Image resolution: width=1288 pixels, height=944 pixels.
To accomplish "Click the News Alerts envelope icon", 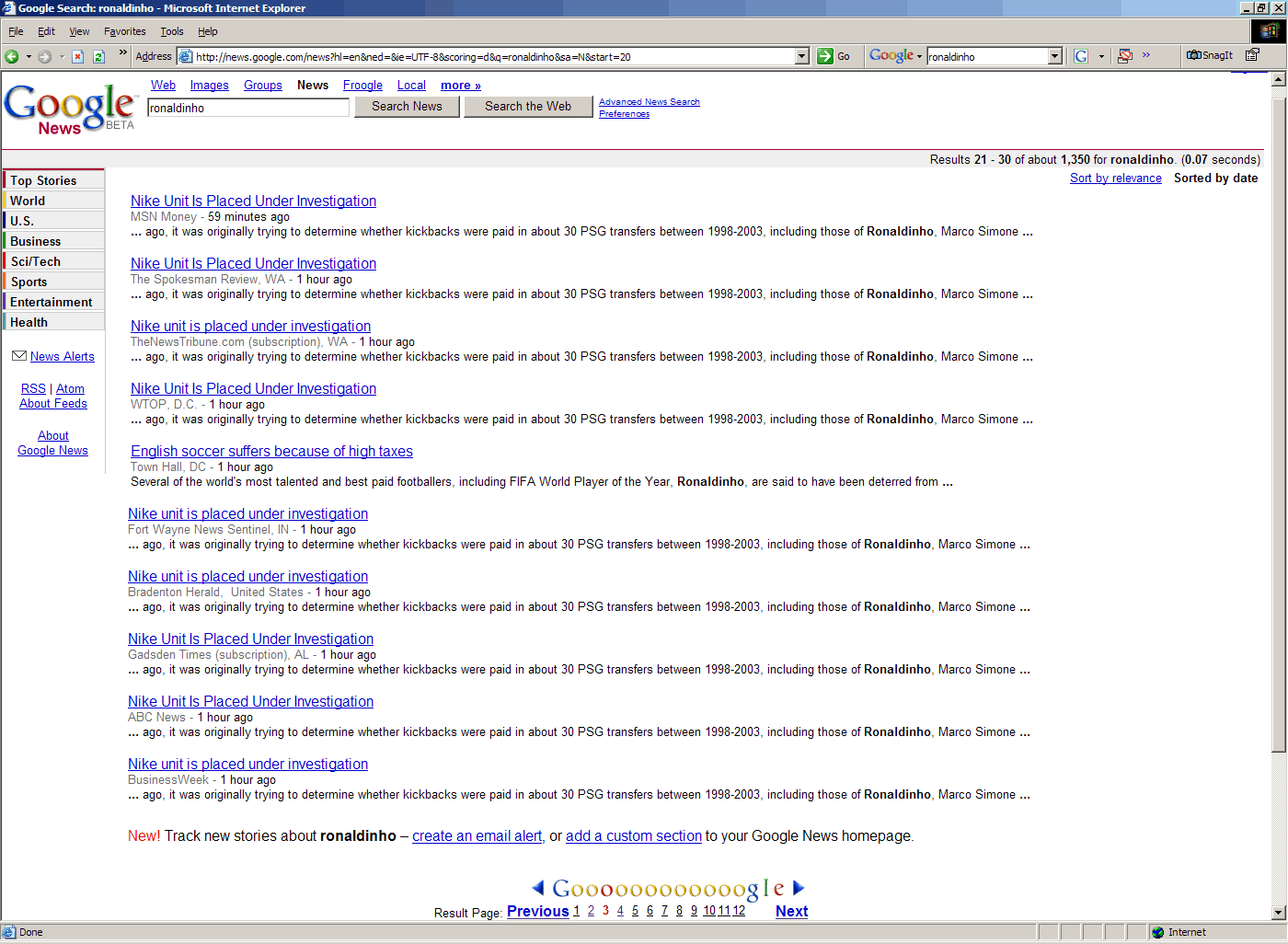I will [19, 356].
